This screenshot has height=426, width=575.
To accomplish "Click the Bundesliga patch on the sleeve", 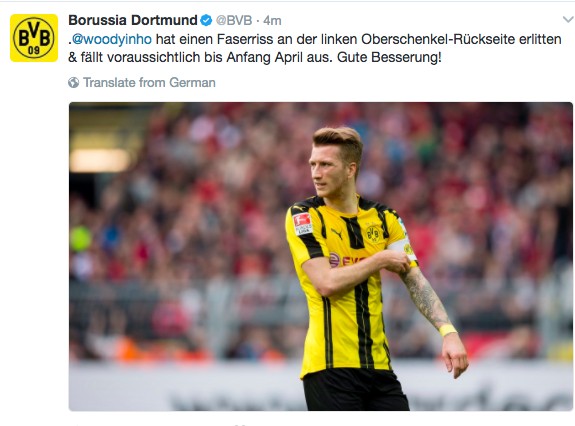I will click(x=303, y=223).
